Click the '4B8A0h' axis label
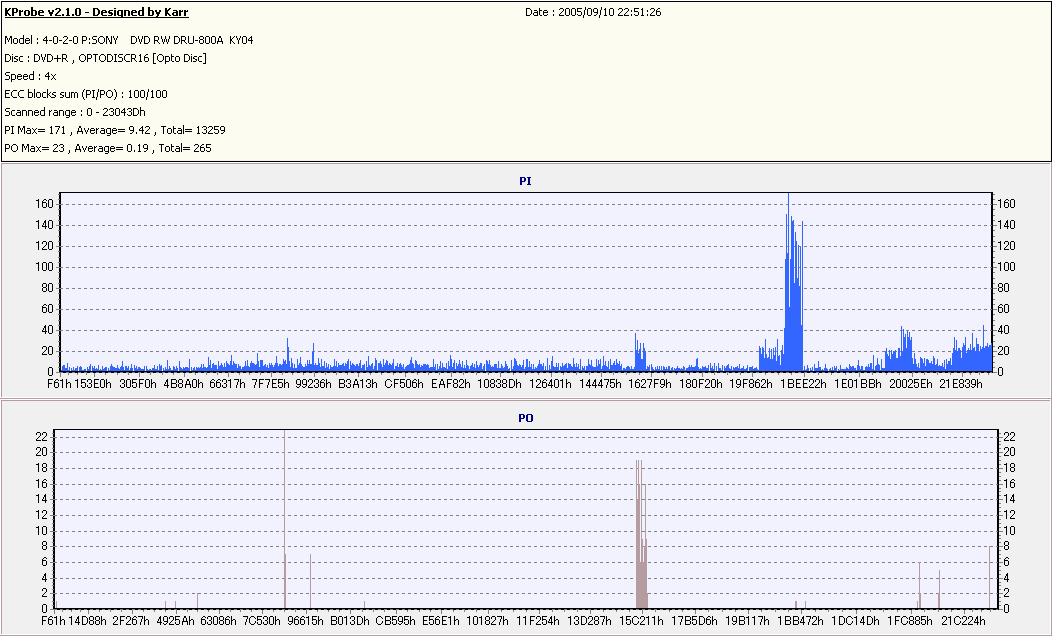Image resolution: width=1052 pixels, height=636 pixels. click(183, 384)
